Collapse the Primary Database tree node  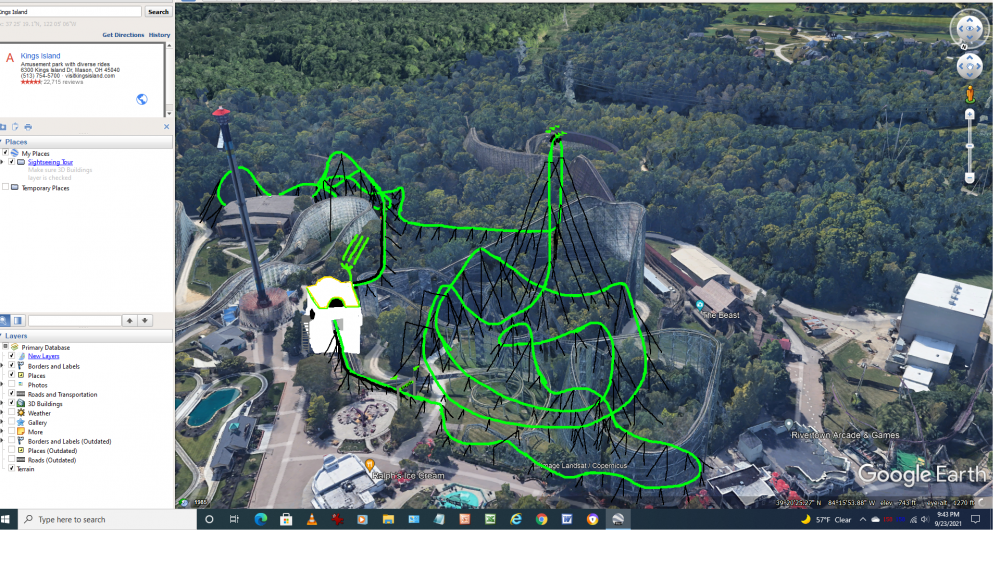[5, 347]
